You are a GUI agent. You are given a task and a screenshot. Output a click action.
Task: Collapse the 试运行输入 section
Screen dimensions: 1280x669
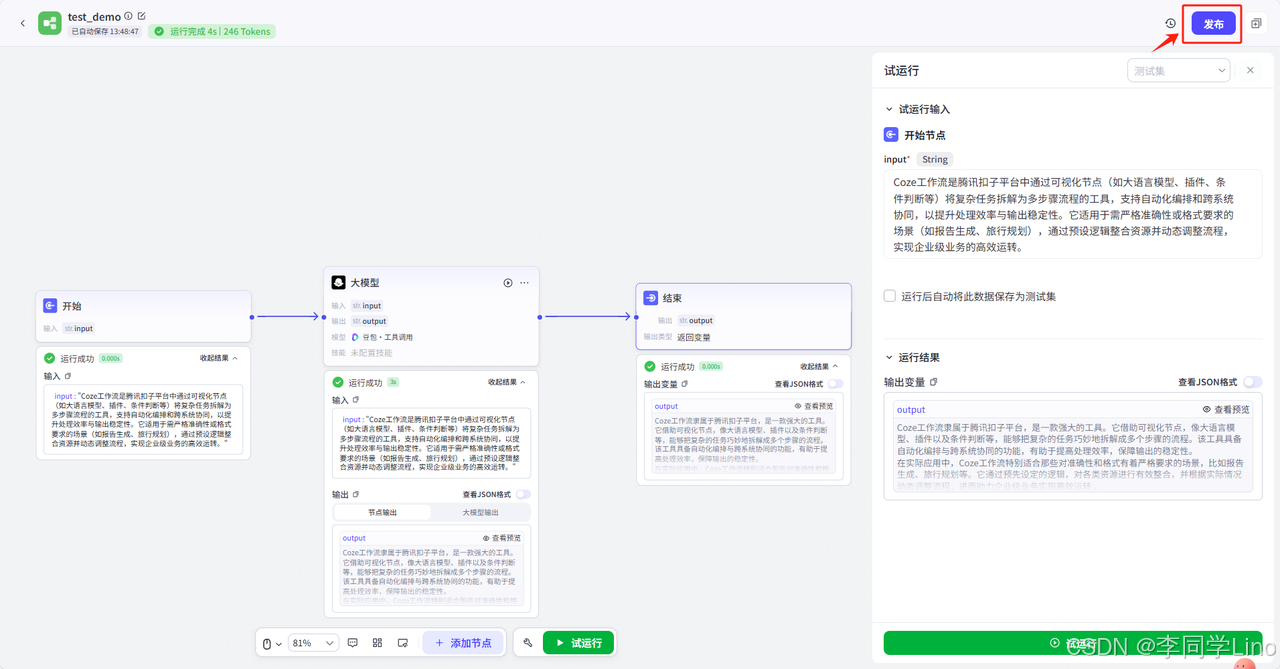[x=889, y=109]
